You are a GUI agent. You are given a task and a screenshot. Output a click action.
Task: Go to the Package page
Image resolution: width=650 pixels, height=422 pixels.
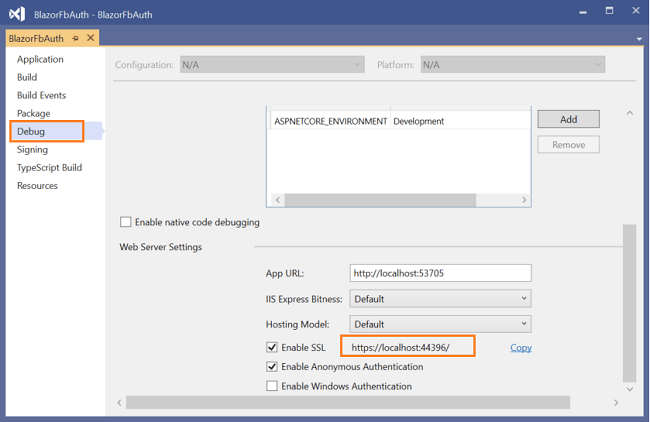point(34,113)
